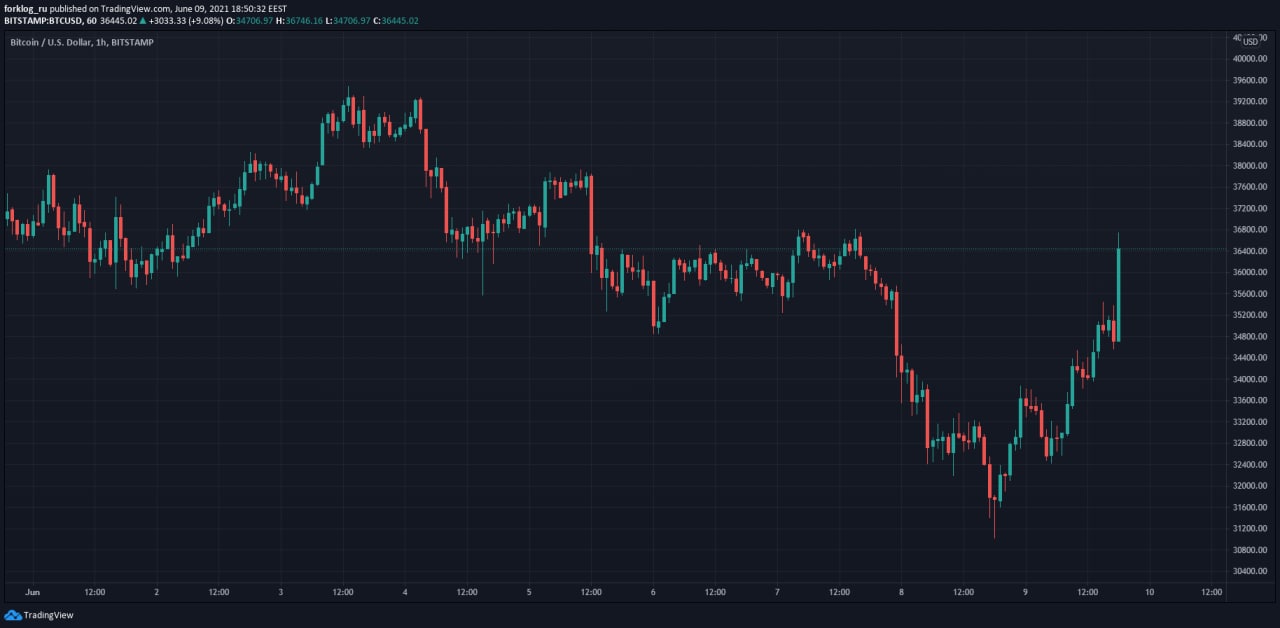Click the 32000.00 price scale label
This screenshot has width=1280, height=628.
point(1250,486)
